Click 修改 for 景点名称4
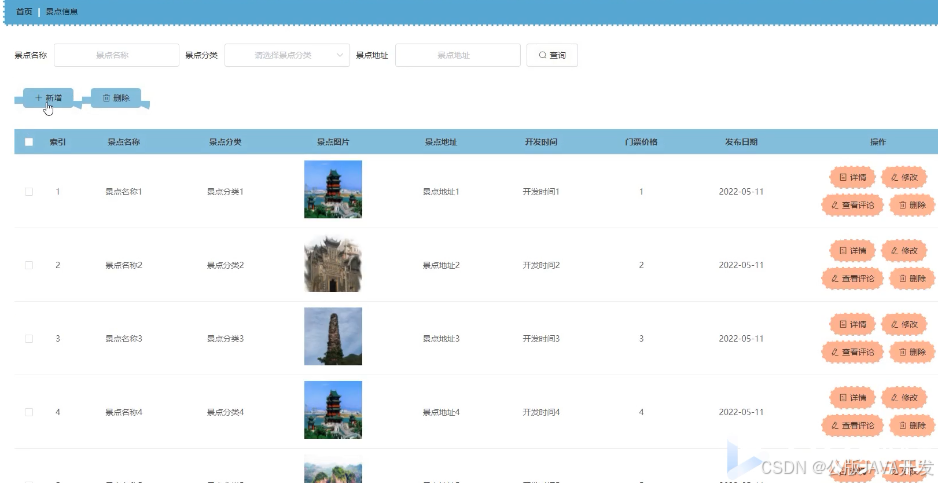The width and height of the screenshot is (938, 483). 904,397
